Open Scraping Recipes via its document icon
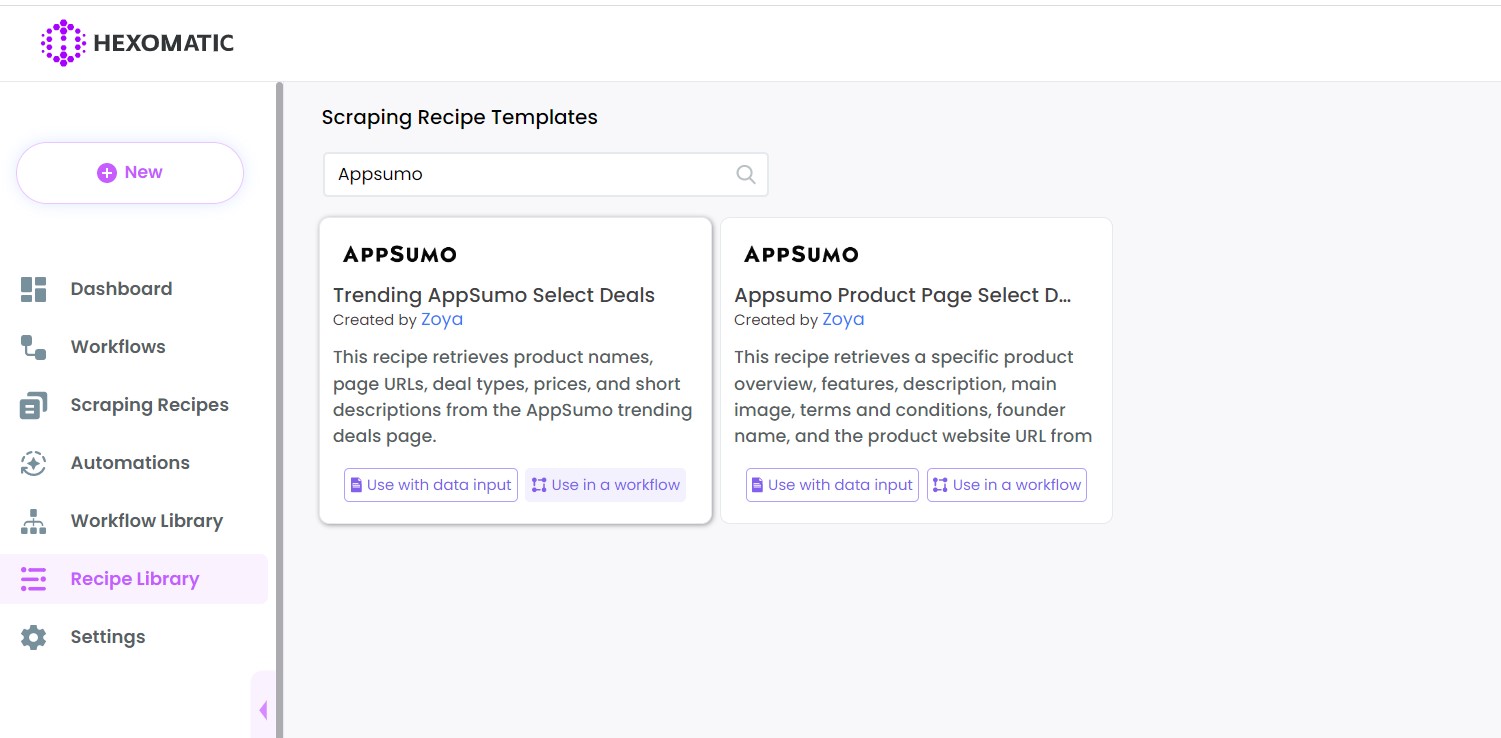This screenshot has height=738, width=1501. click(33, 404)
